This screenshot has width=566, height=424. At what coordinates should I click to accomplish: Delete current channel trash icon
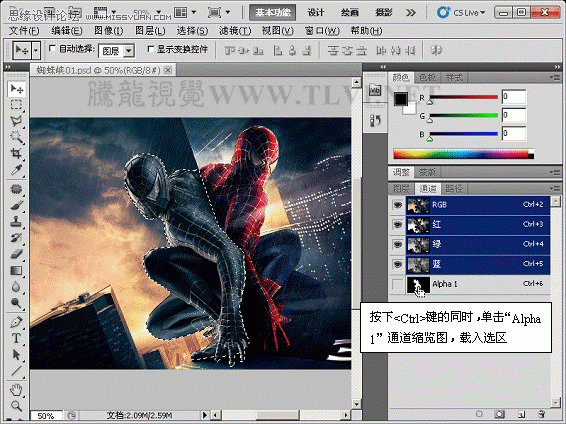541,414
